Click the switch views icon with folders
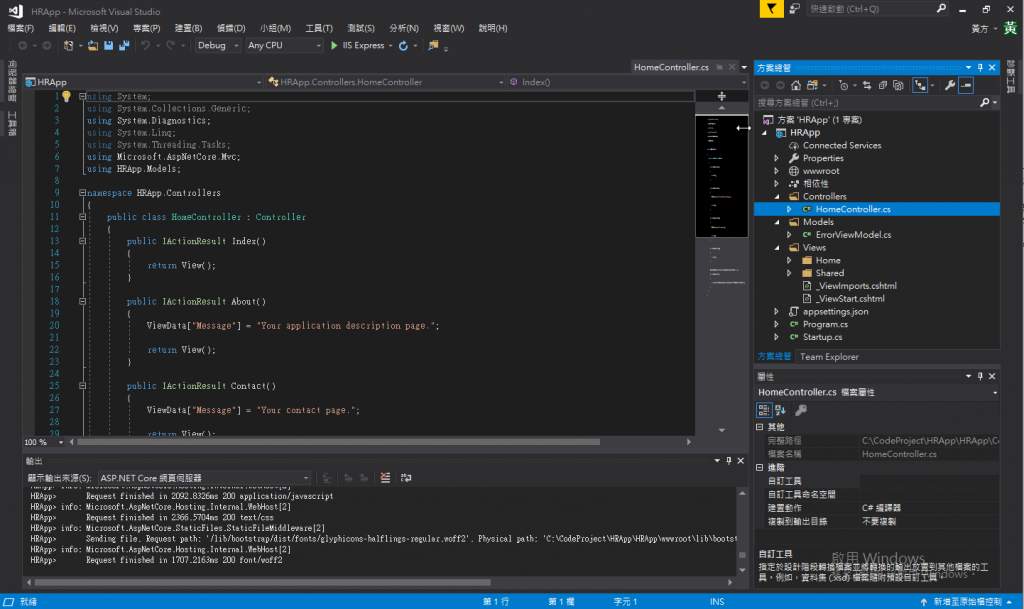The height and width of the screenshot is (609, 1024). 812,86
